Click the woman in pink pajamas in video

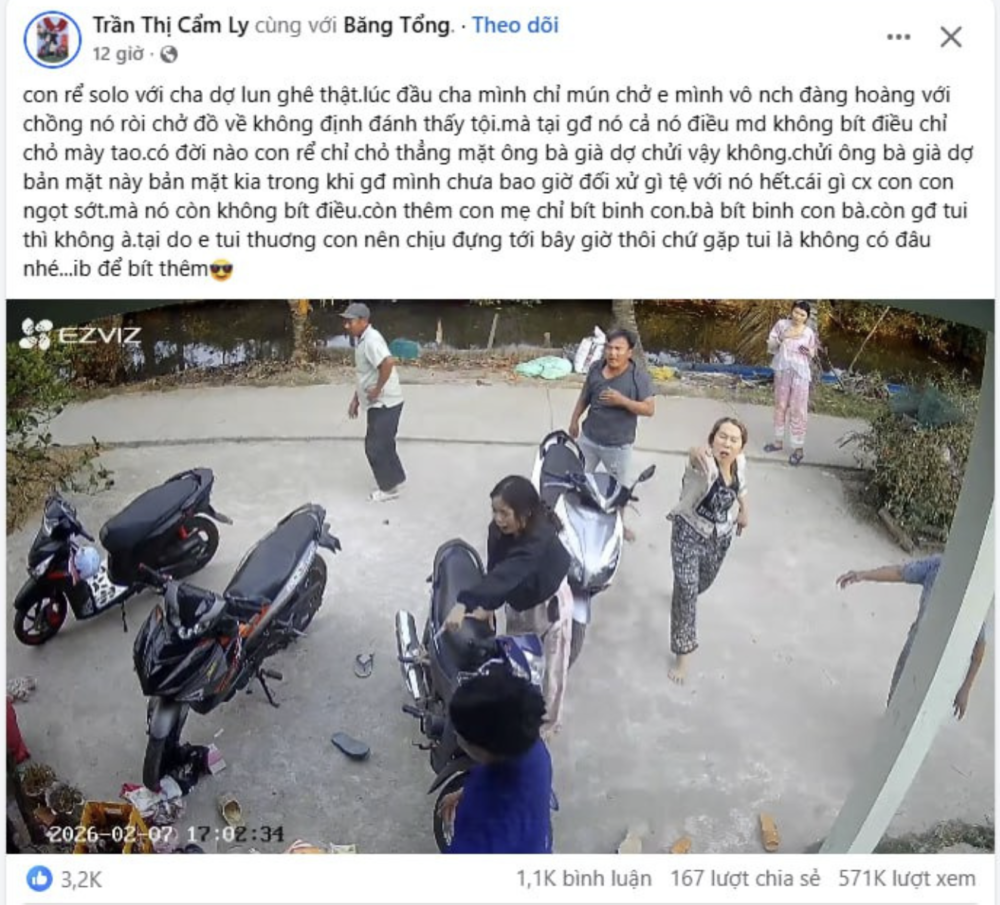791,382
